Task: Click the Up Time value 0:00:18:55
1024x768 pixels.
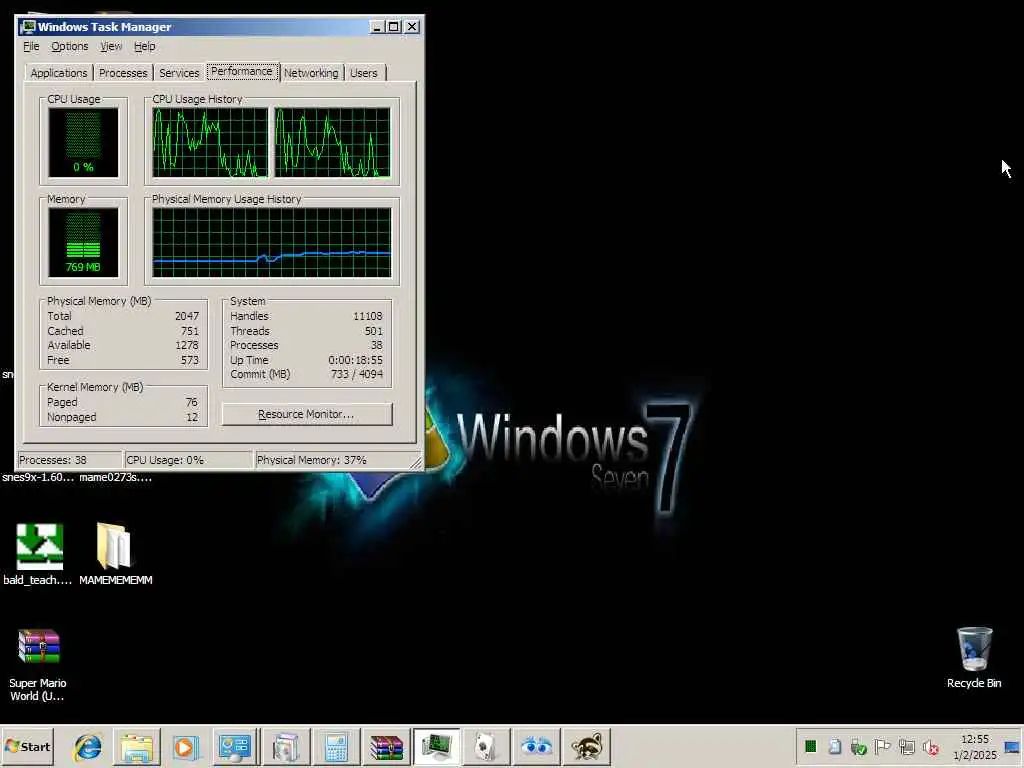Action: (x=355, y=360)
